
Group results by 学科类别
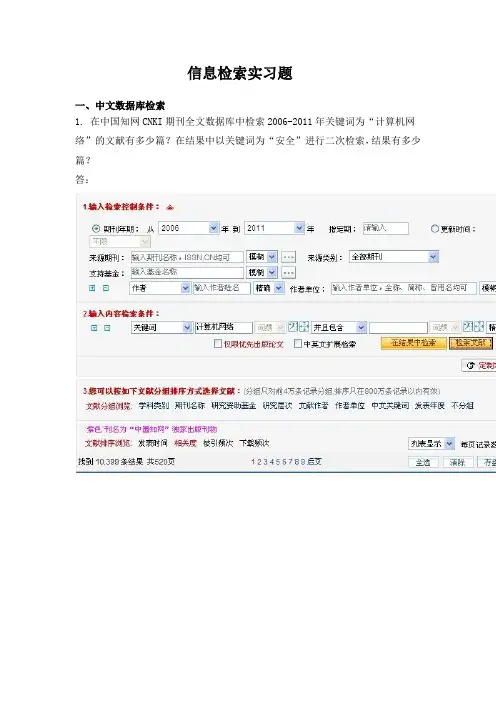[154, 406]
